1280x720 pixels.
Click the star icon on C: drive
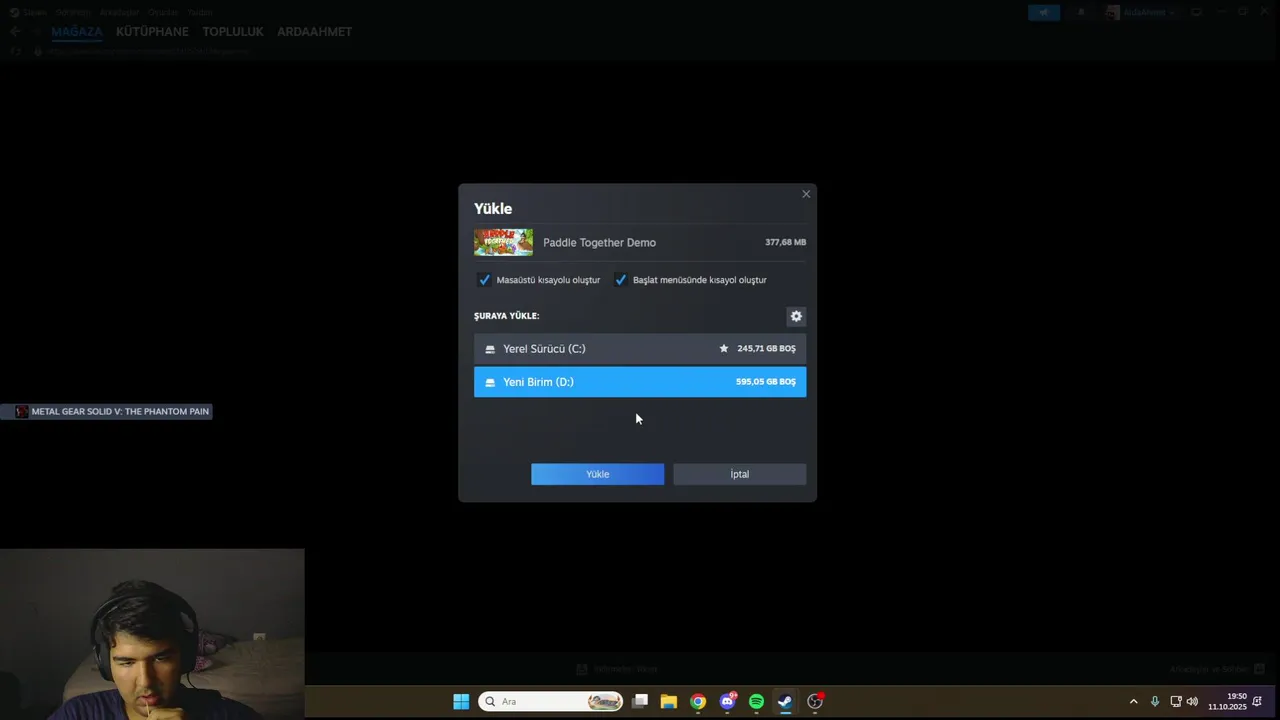point(724,349)
